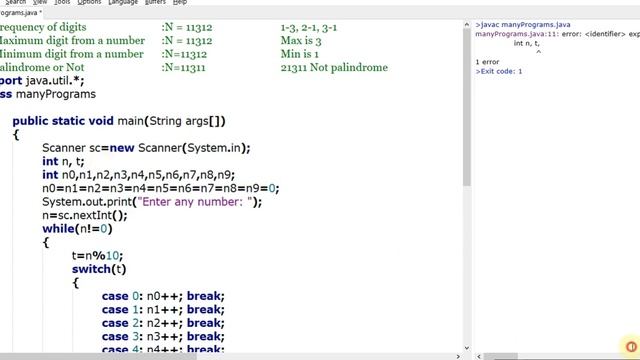The width and height of the screenshot is (640, 360).
Task: Click the 'case 3: n3++; break;' line
Action: [163, 336]
